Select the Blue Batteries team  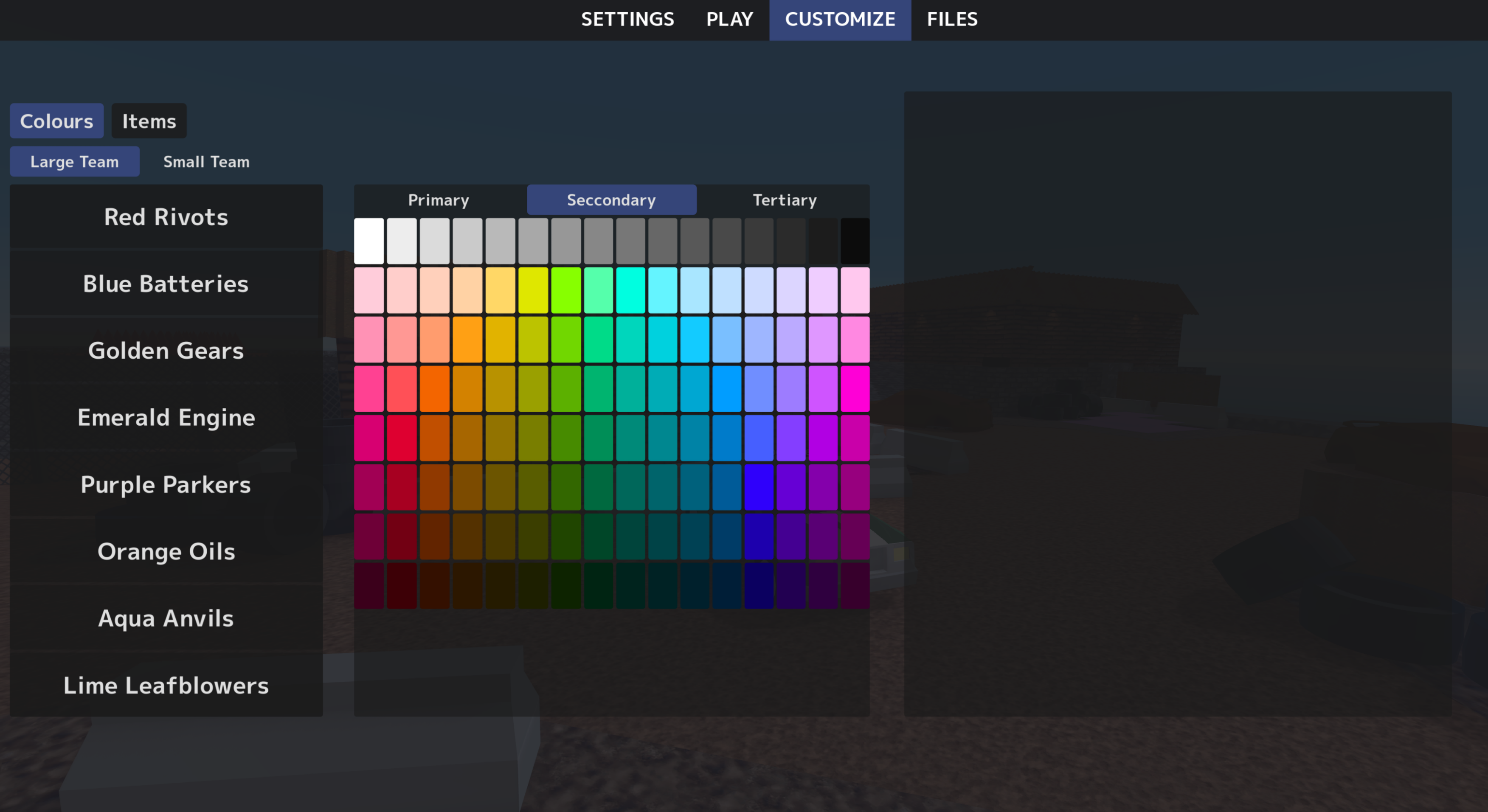[x=166, y=284]
